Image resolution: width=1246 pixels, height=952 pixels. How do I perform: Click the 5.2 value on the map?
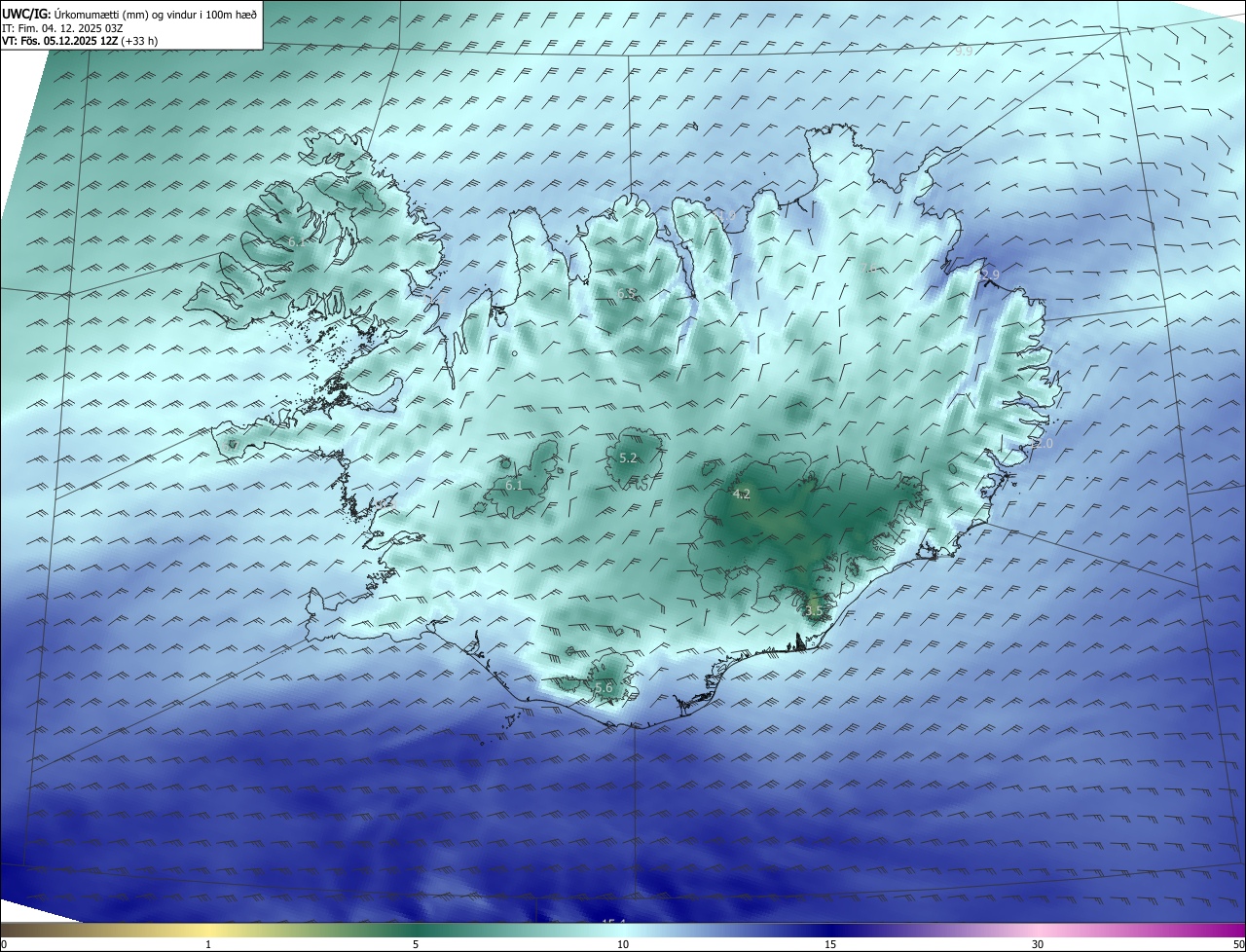628,458
